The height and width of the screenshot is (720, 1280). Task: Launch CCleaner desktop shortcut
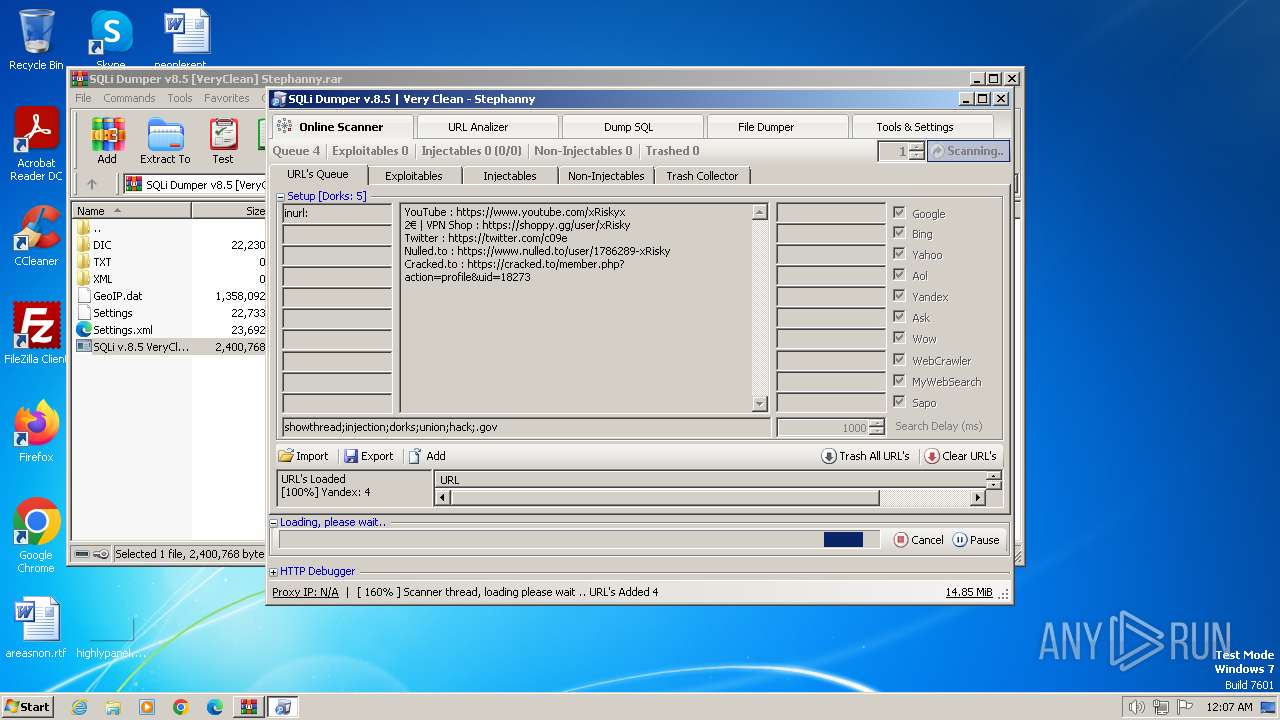point(36,237)
